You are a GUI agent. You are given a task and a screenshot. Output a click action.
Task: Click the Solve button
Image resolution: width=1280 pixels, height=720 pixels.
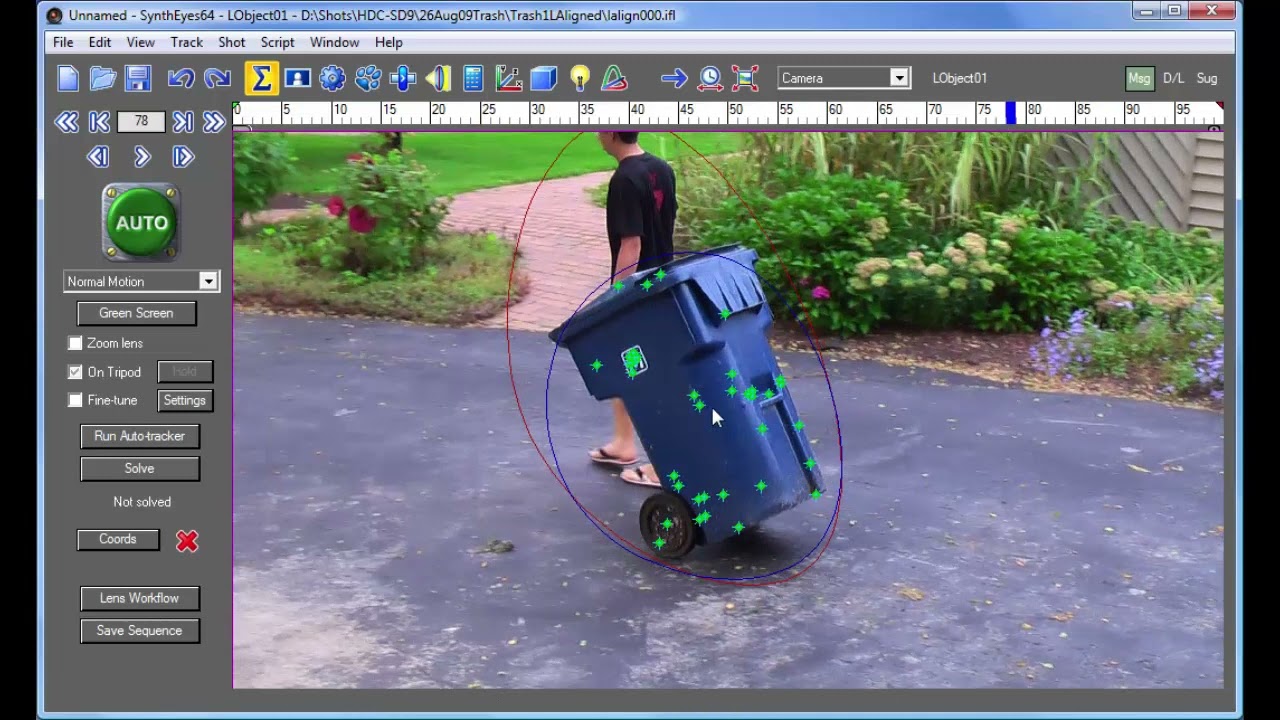[x=140, y=468]
